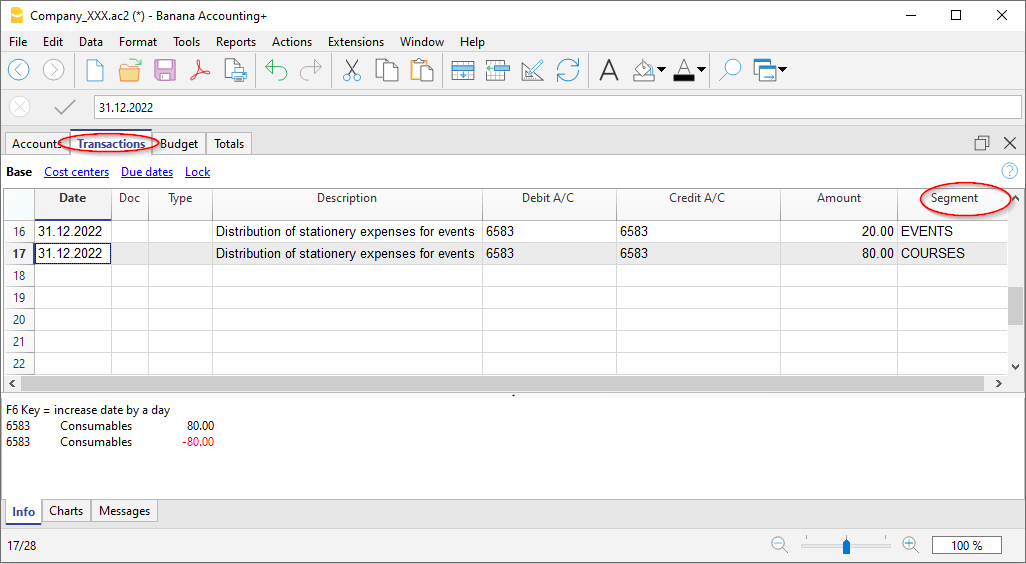Viewport: 1026px width, 564px height.
Task: Switch to the Charts tab at bottom
Action: click(66, 511)
